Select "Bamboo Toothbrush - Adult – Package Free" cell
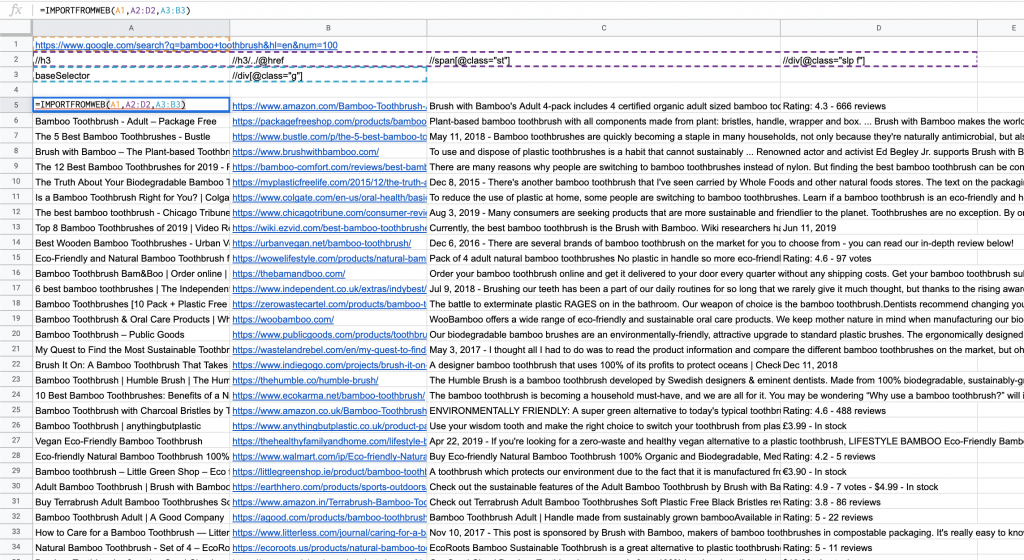Screen dimensions: 1024x560 pos(131,121)
